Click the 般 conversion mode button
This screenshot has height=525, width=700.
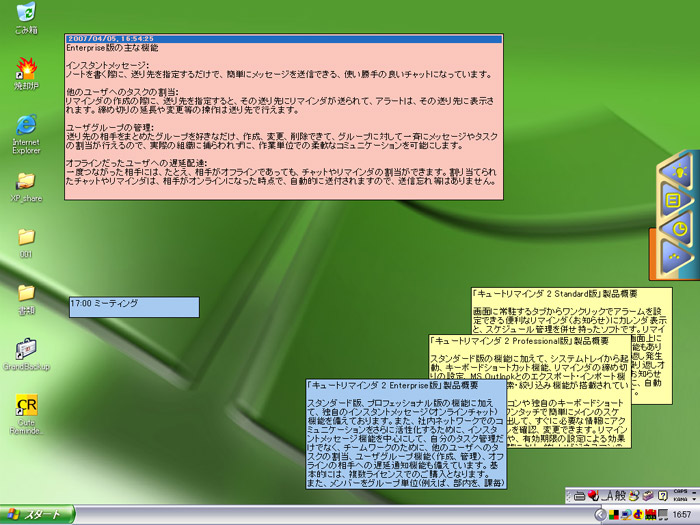(620, 496)
